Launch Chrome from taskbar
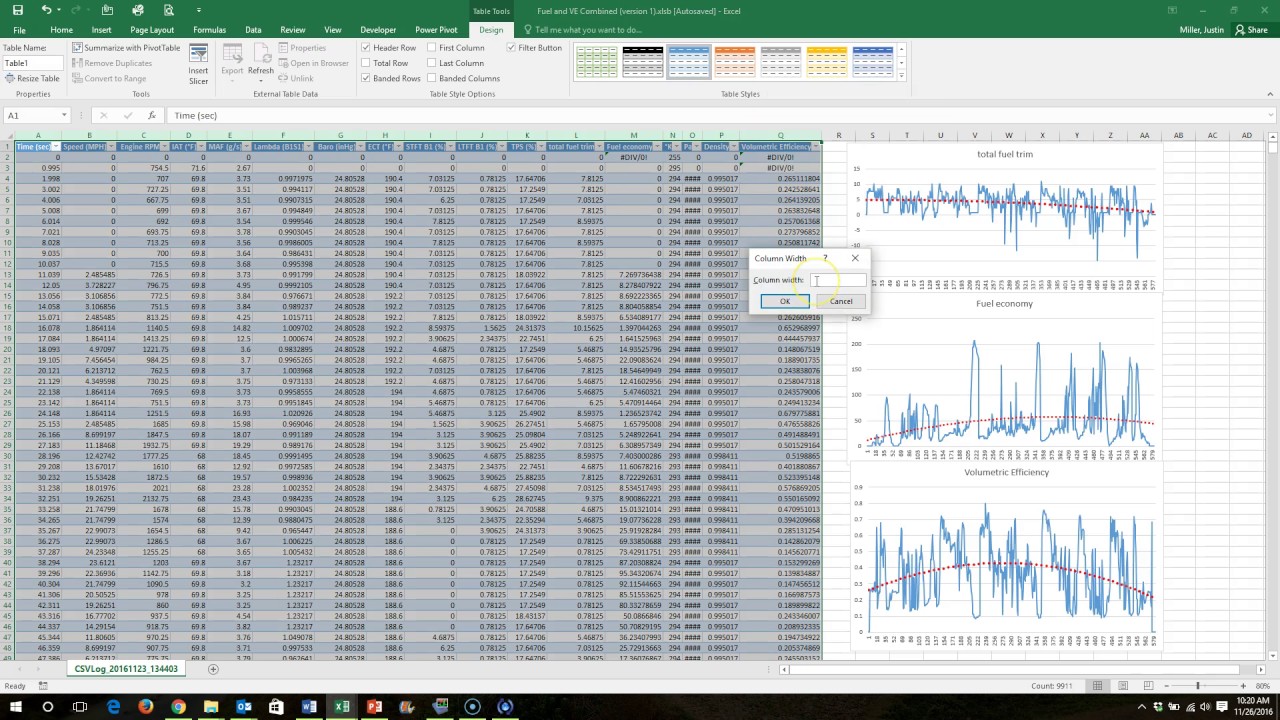The width and height of the screenshot is (1280, 720). pos(178,707)
